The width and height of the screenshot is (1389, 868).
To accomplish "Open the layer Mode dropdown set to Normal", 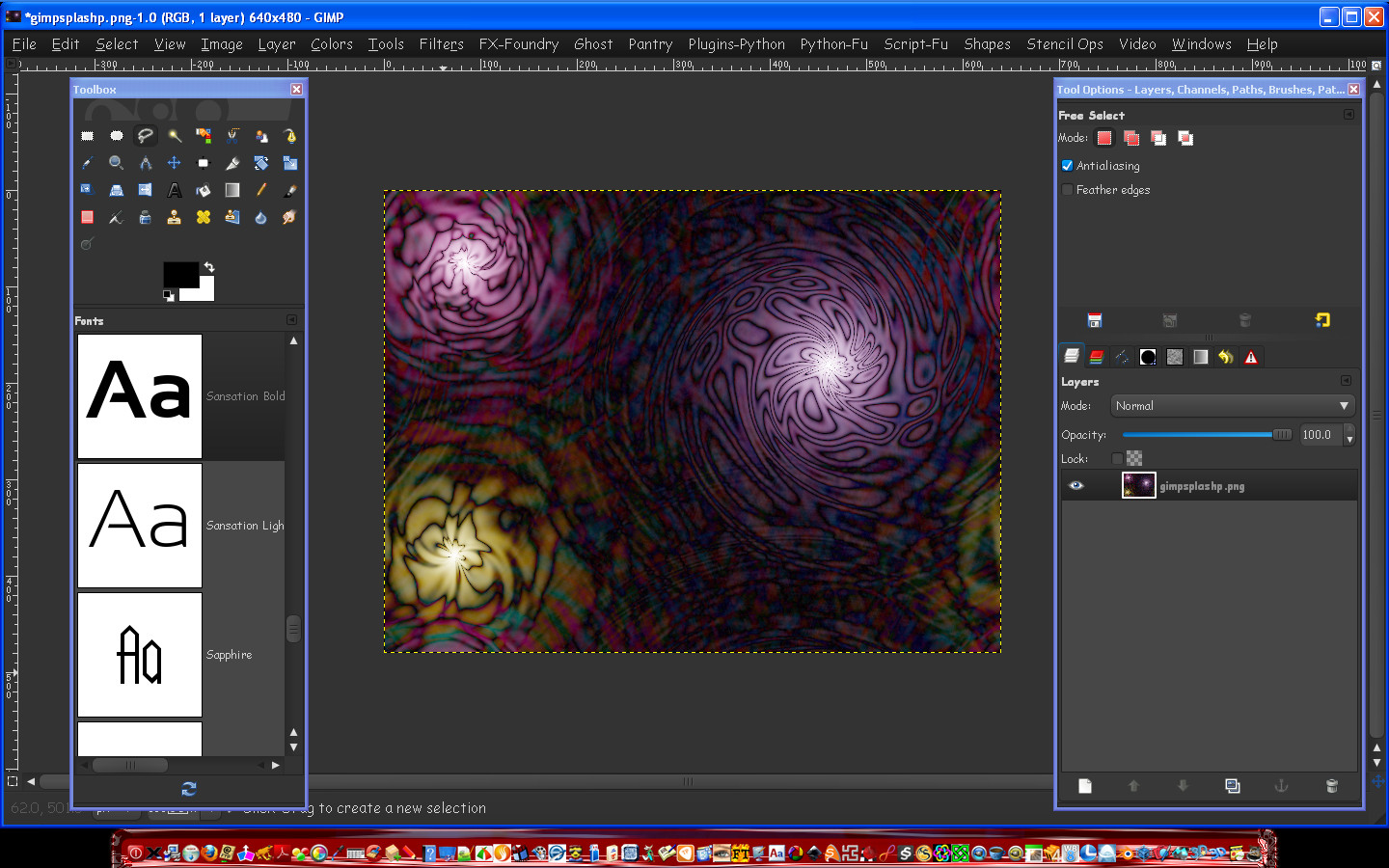I will 1232,406.
